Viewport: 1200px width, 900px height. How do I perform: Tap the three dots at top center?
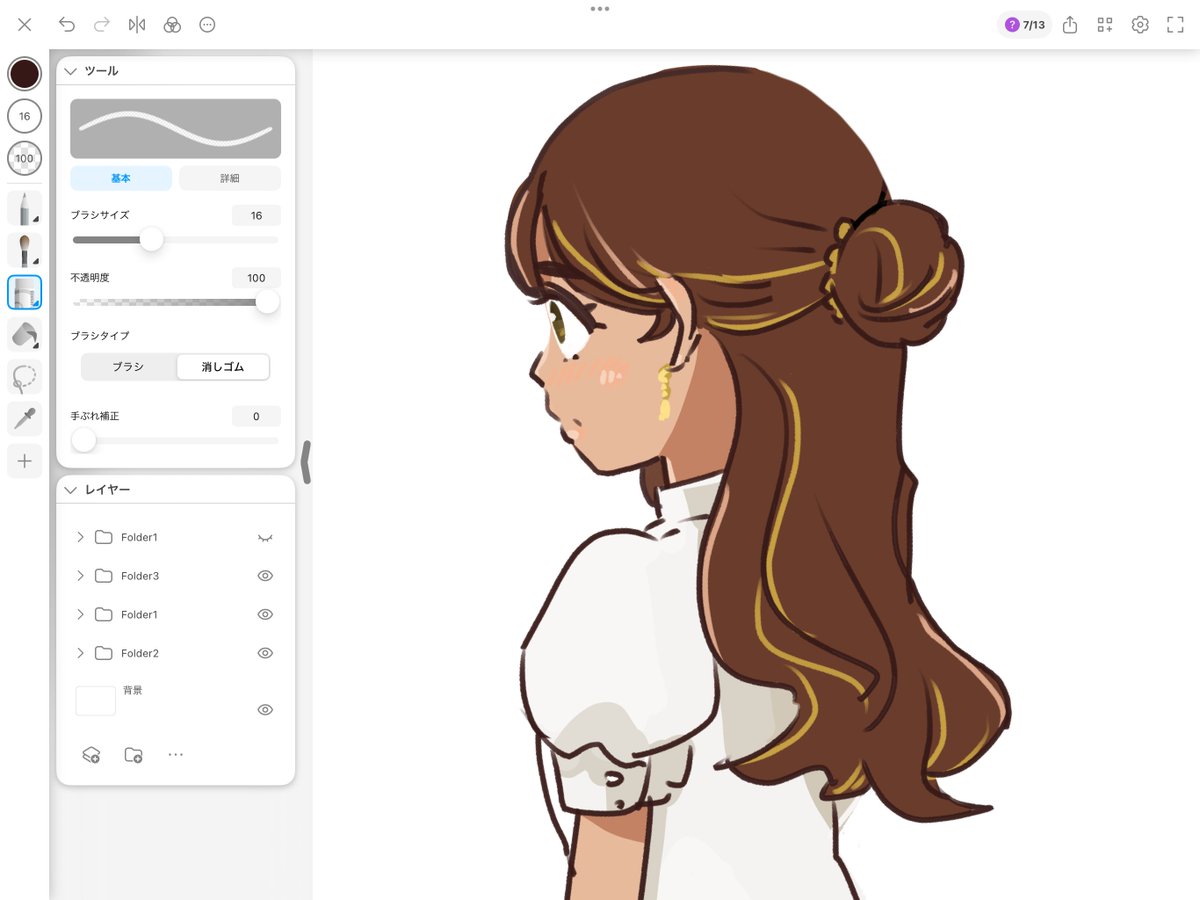600,8
